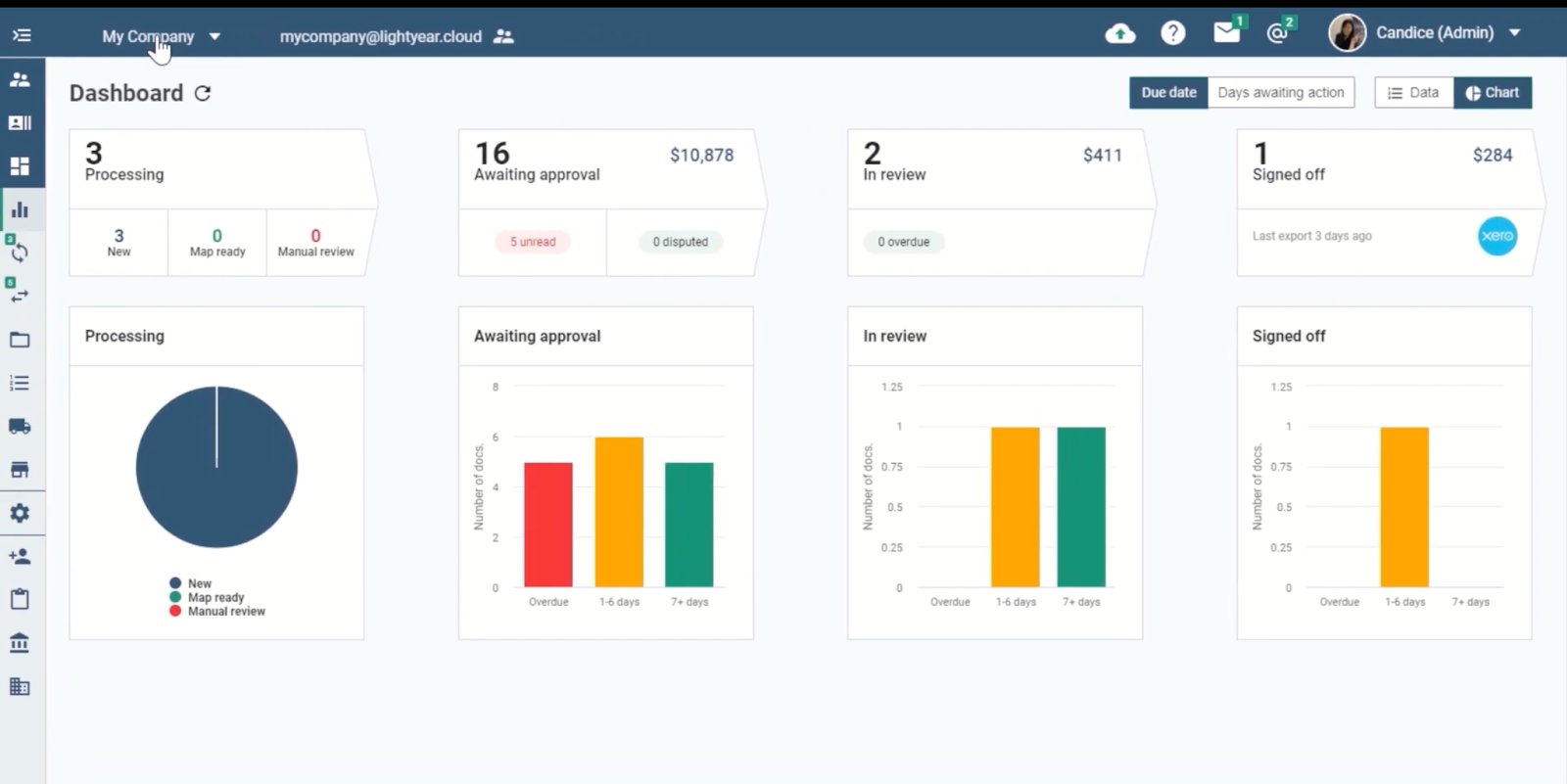Switch to Days awaiting action view
1567x784 pixels.
tap(1280, 92)
